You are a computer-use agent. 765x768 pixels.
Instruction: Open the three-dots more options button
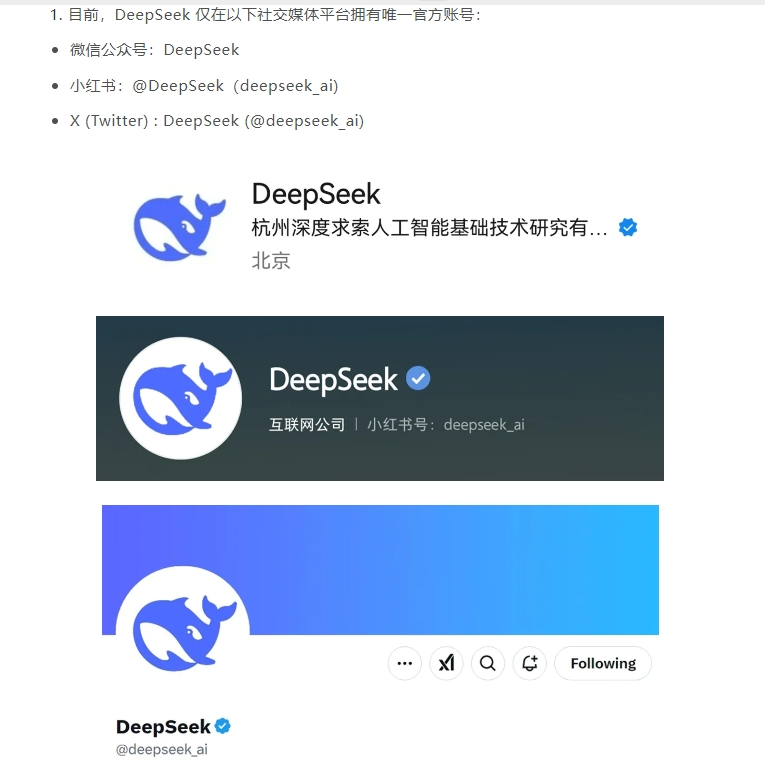click(405, 663)
